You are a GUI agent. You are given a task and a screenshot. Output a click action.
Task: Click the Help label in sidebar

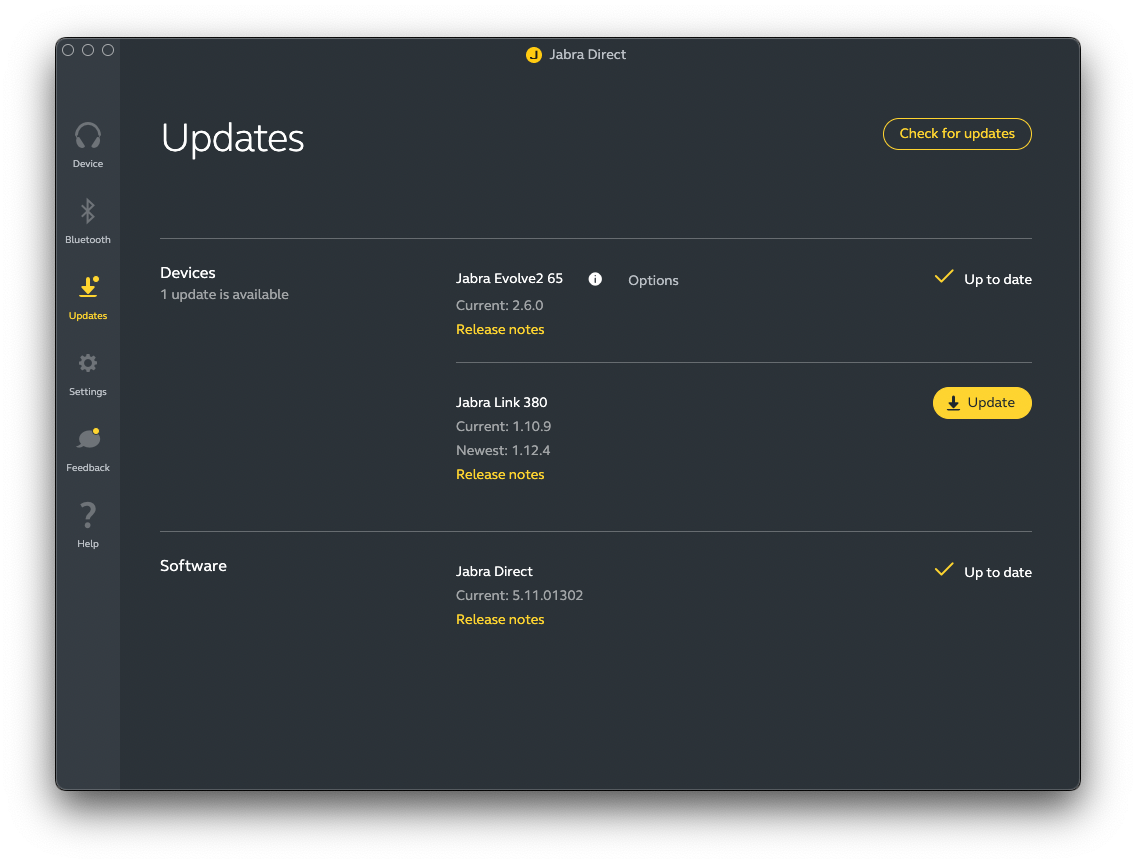[x=88, y=544]
